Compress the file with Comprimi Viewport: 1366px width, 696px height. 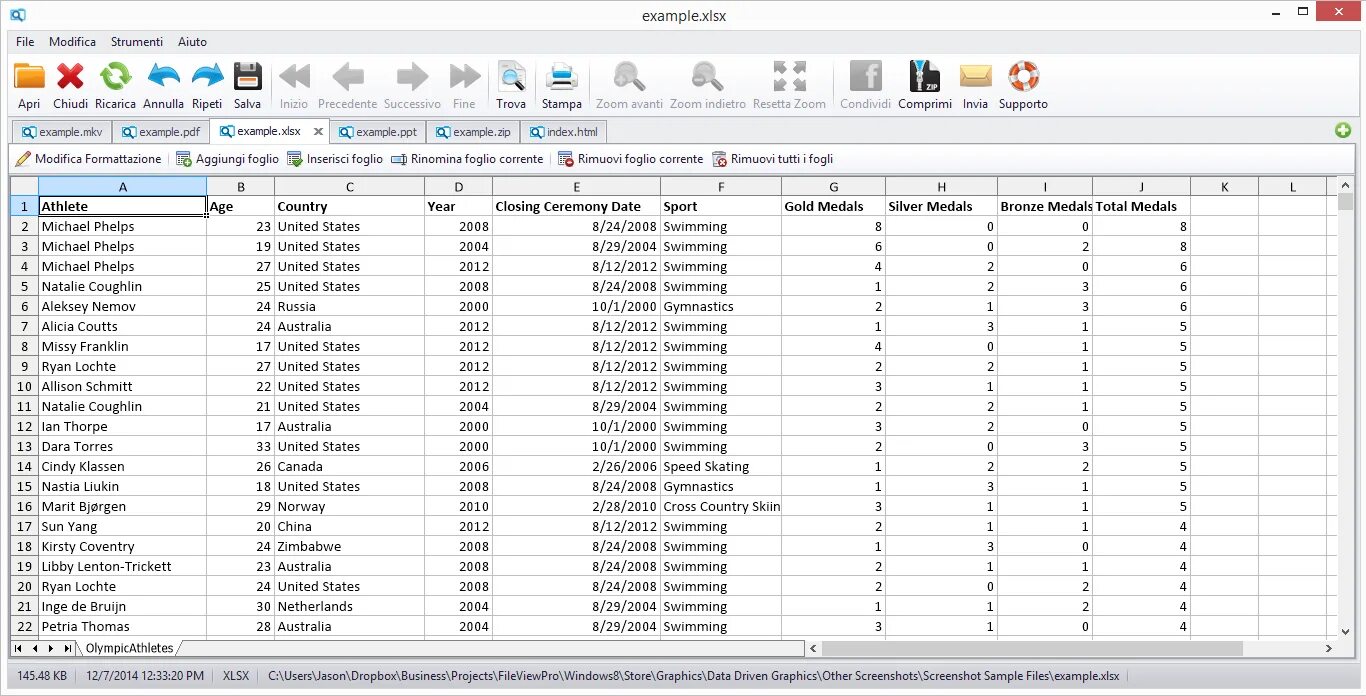pyautogui.click(x=925, y=76)
